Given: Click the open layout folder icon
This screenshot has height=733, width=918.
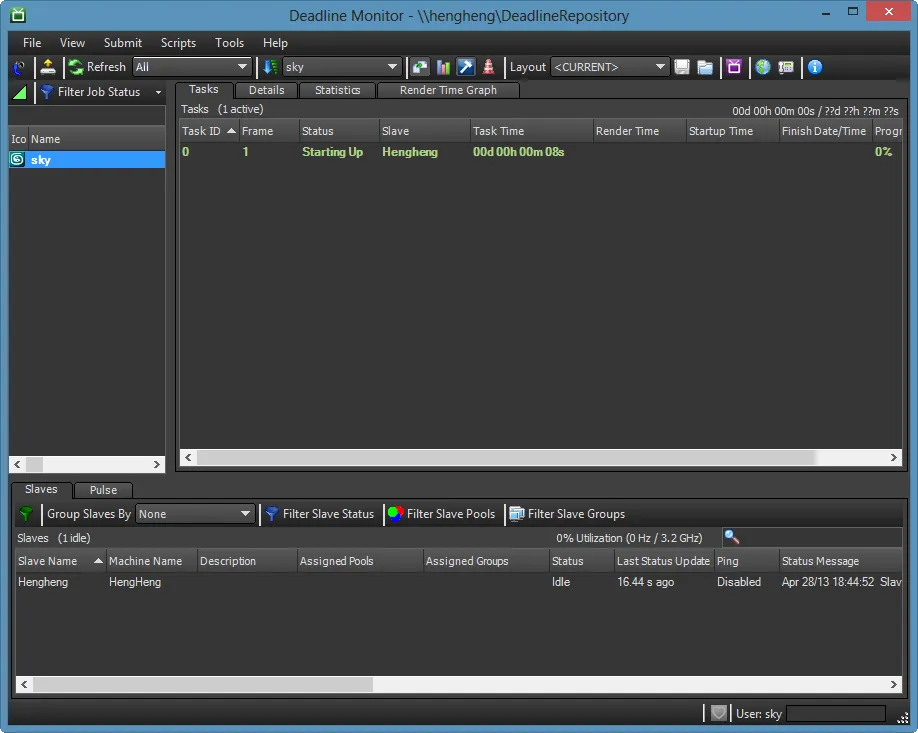Looking at the screenshot, I should coord(705,67).
